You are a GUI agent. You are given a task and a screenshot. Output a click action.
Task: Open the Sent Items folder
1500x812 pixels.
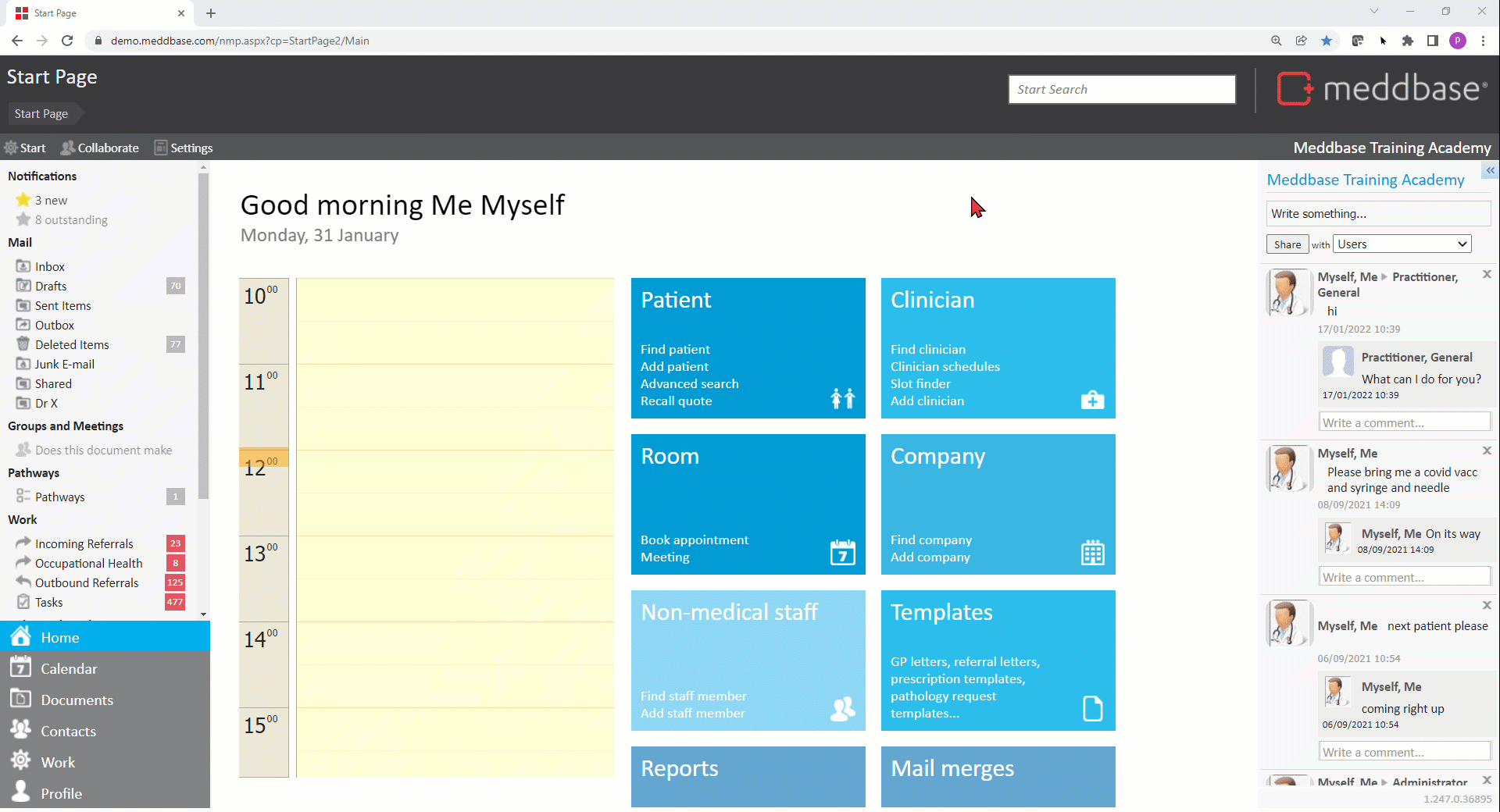[62, 305]
